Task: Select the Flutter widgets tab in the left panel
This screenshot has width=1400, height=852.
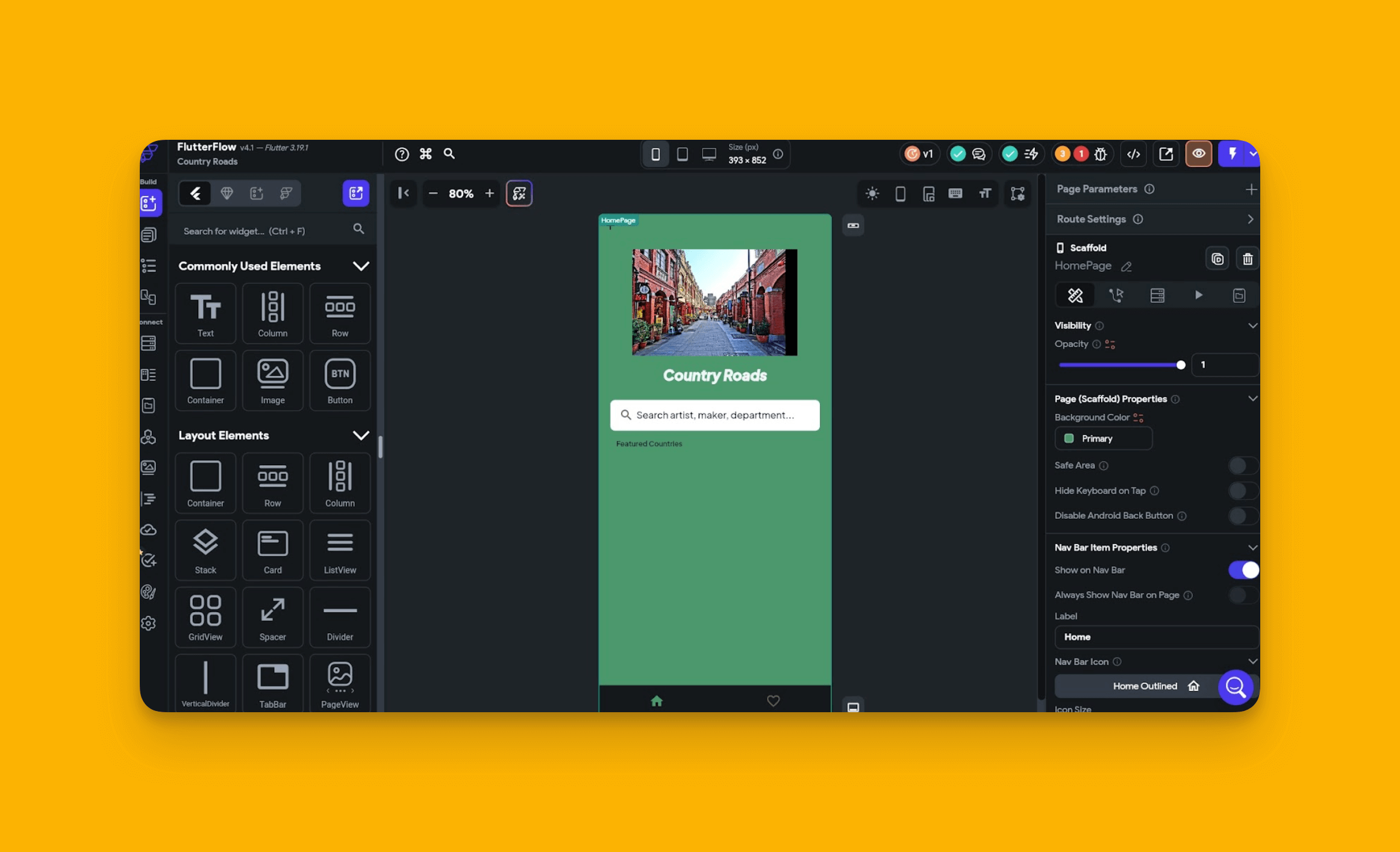Action: [195, 193]
